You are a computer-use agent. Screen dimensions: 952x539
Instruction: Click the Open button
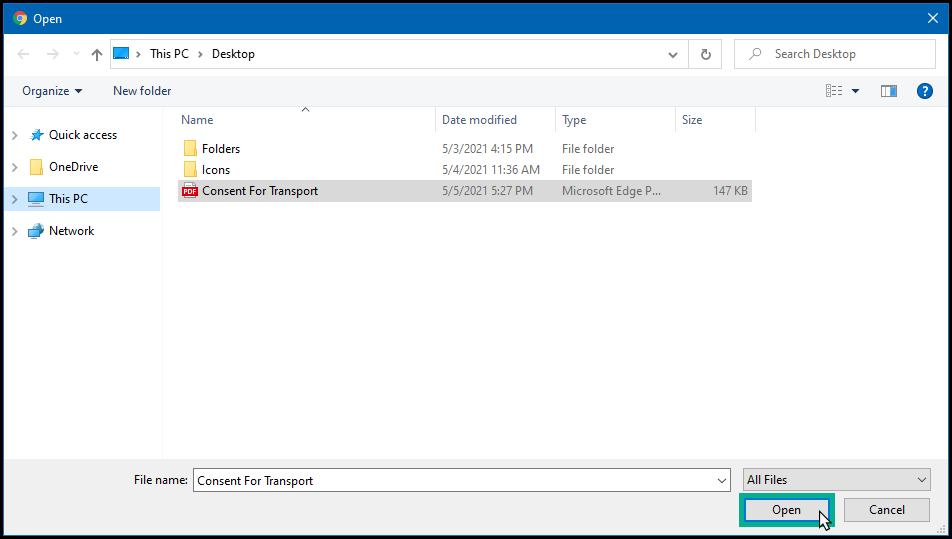tap(786, 510)
